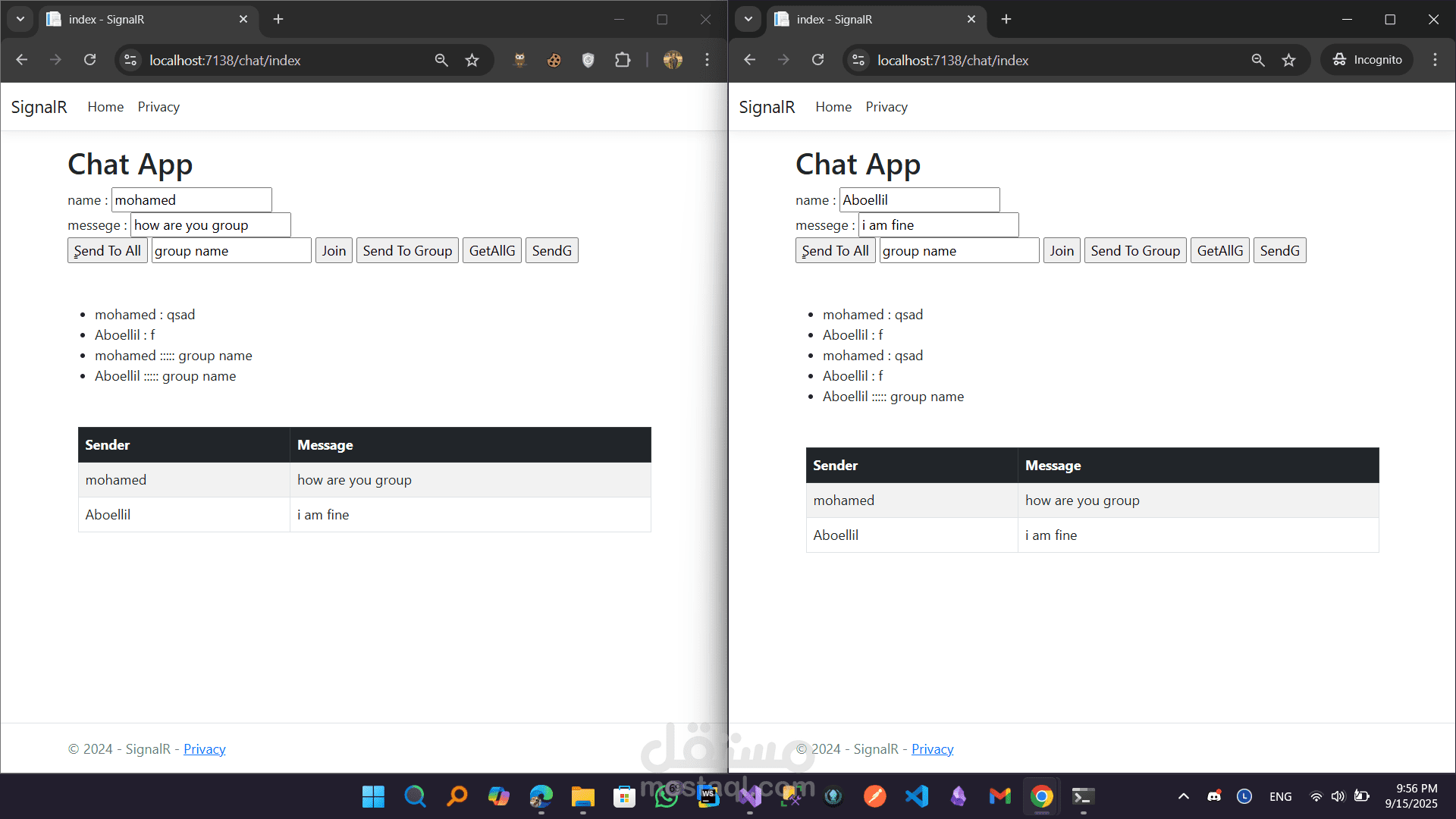Open Gmail icon in taskbar
Image resolution: width=1456 pixels, height=819 pixels.
click(999, 796)
